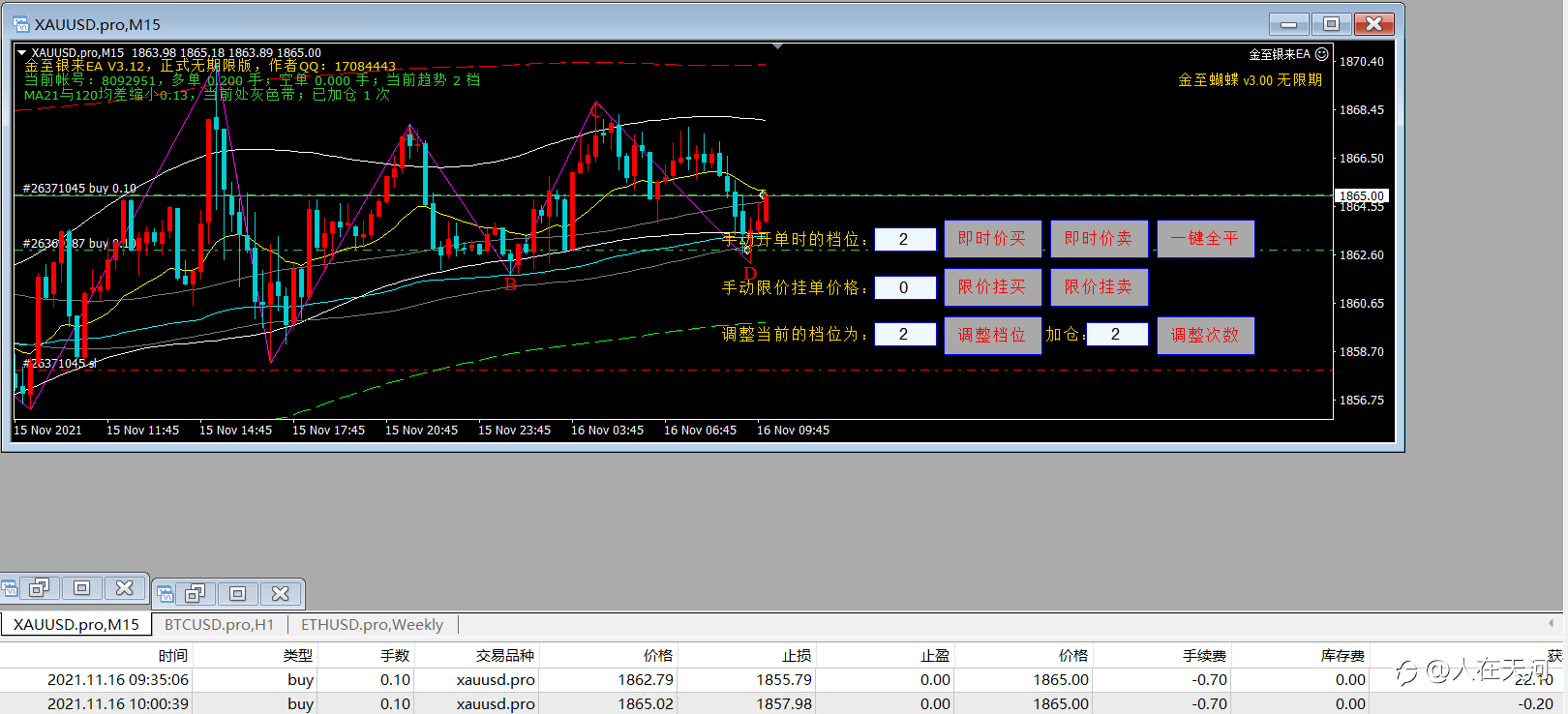Click the #26371045 buy 0.10 order line label
This screenshot has width=1568, height=714.
79,189
